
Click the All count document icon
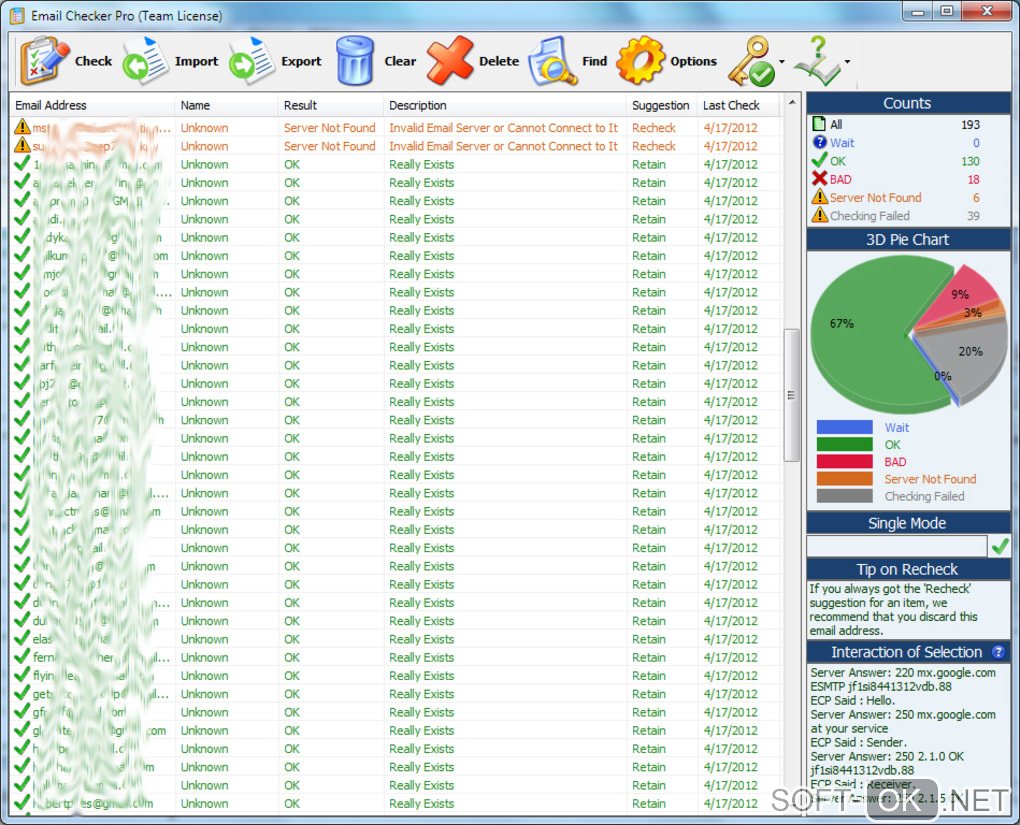coord(819,124)
